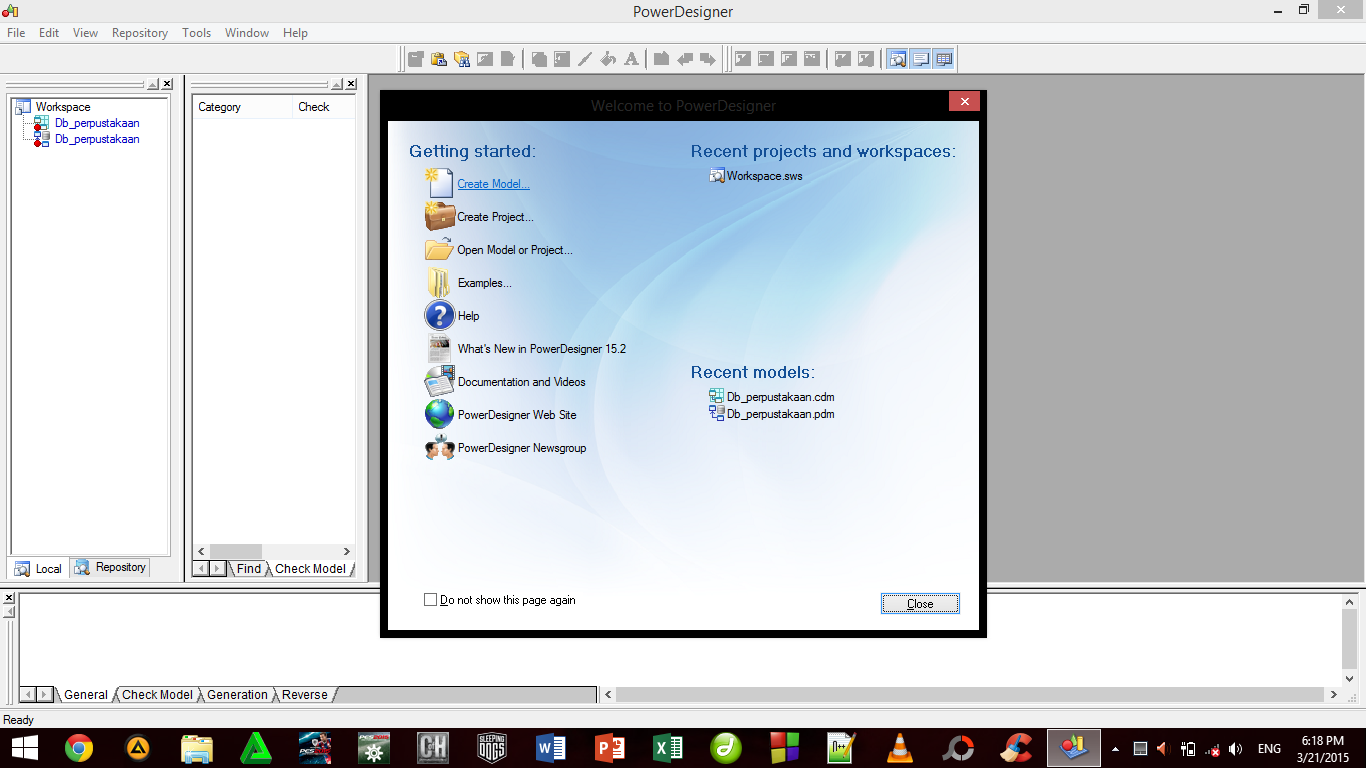Toggle the Output window toolbar button
1366x768 pixels.
tap(920, 58)
